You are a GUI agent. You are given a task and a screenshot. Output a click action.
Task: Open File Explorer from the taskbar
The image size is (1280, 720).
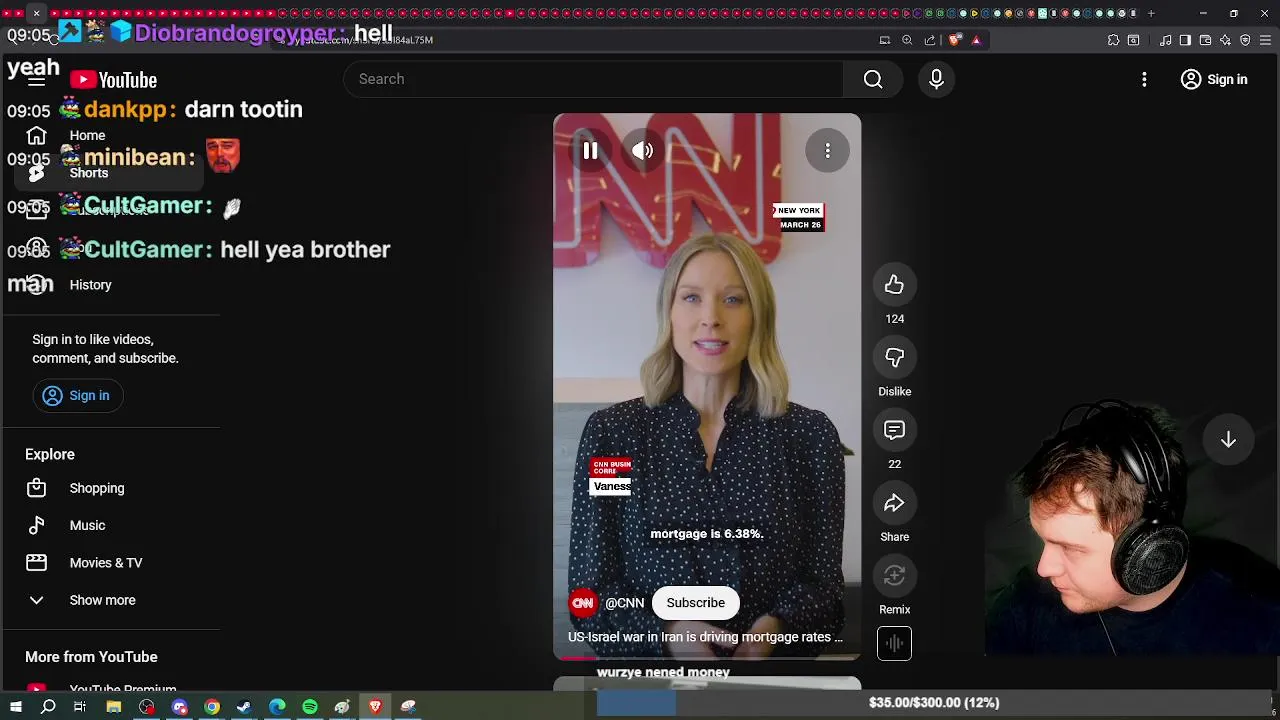[114, 707]
